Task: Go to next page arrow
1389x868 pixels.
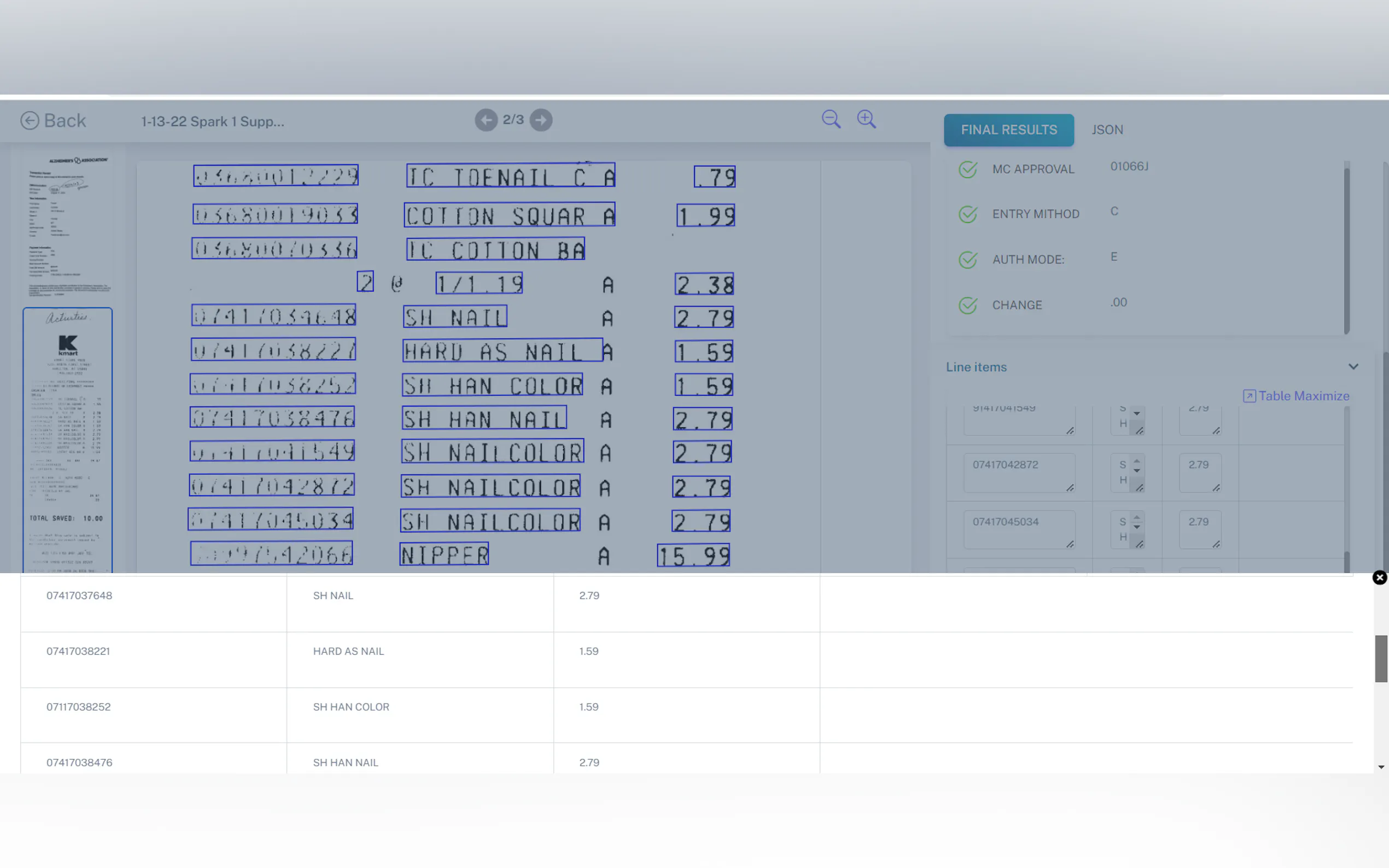Action: [x=541, y=120]
